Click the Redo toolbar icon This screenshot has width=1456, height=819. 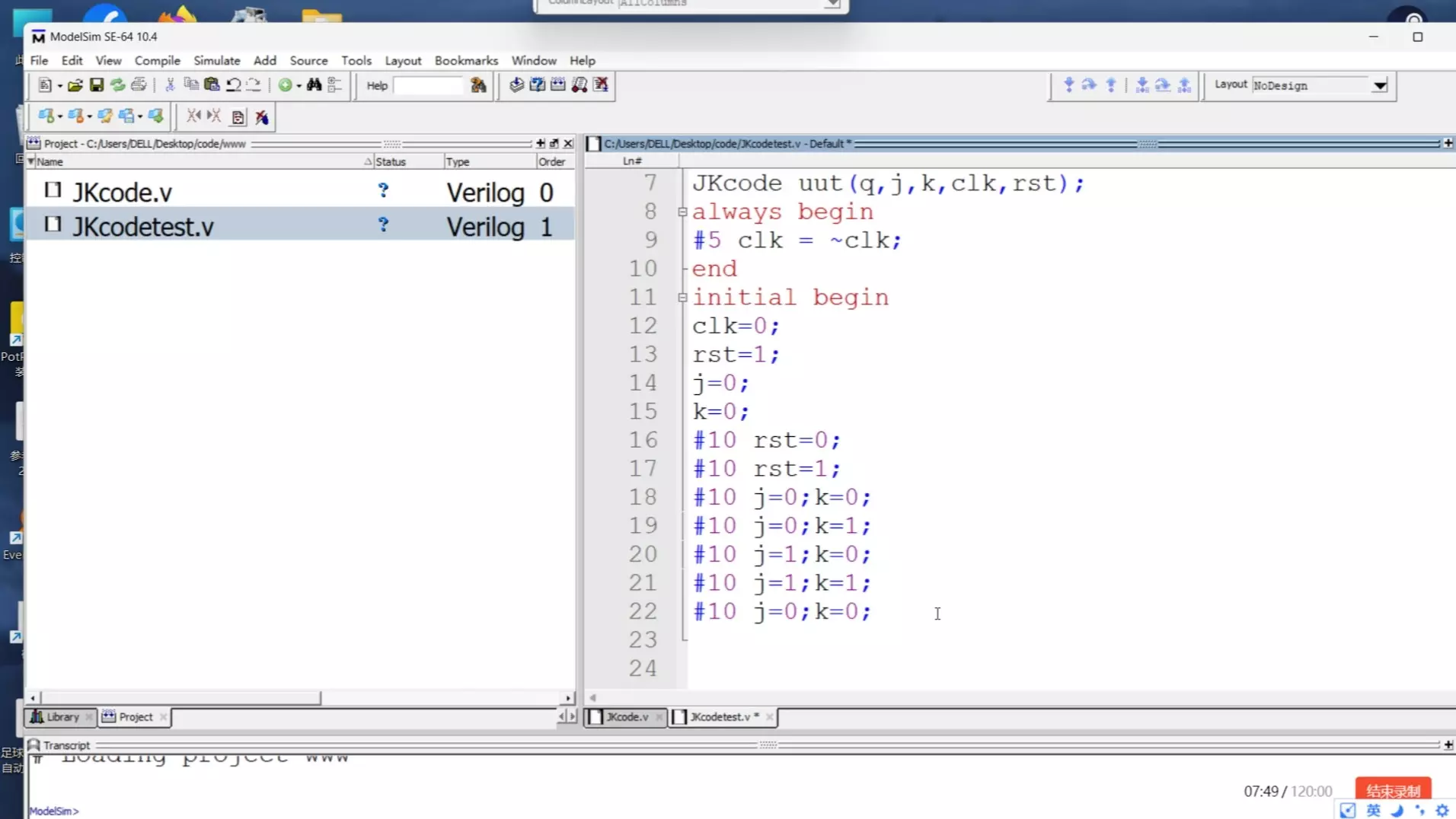[x=254, y=85]
